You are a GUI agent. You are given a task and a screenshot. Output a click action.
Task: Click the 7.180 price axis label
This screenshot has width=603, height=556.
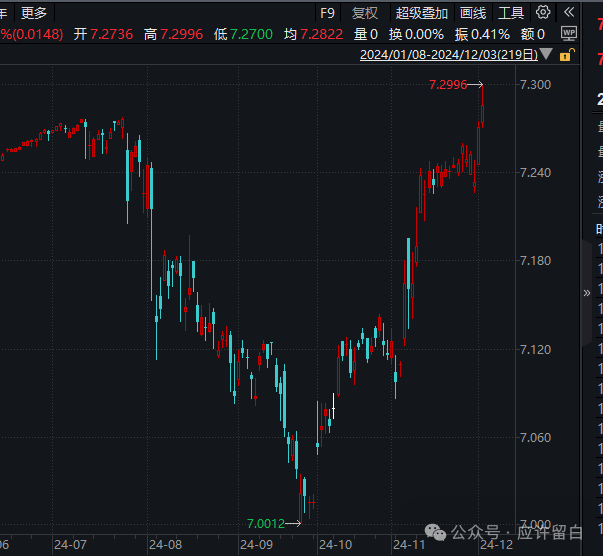pos(535,261)
